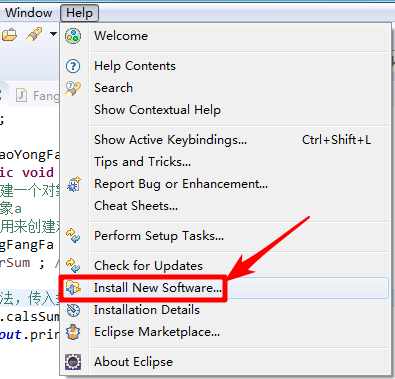Click the About Eclipse logo icon

tap(73, 362)
